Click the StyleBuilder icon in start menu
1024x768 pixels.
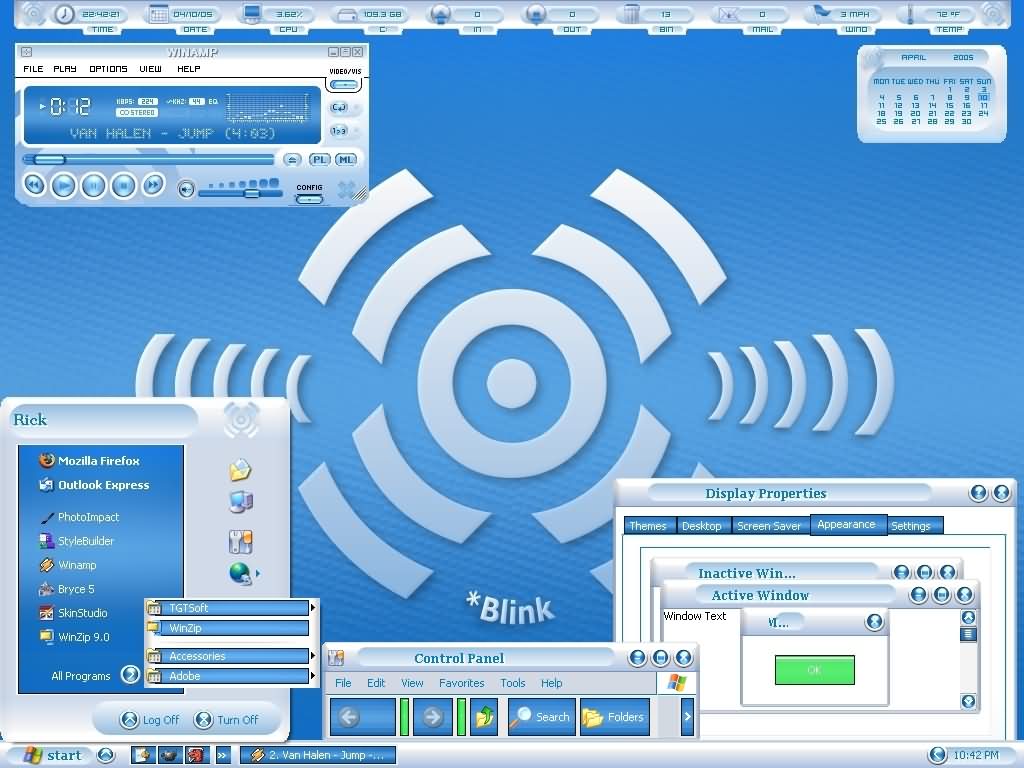pos(46,541)
